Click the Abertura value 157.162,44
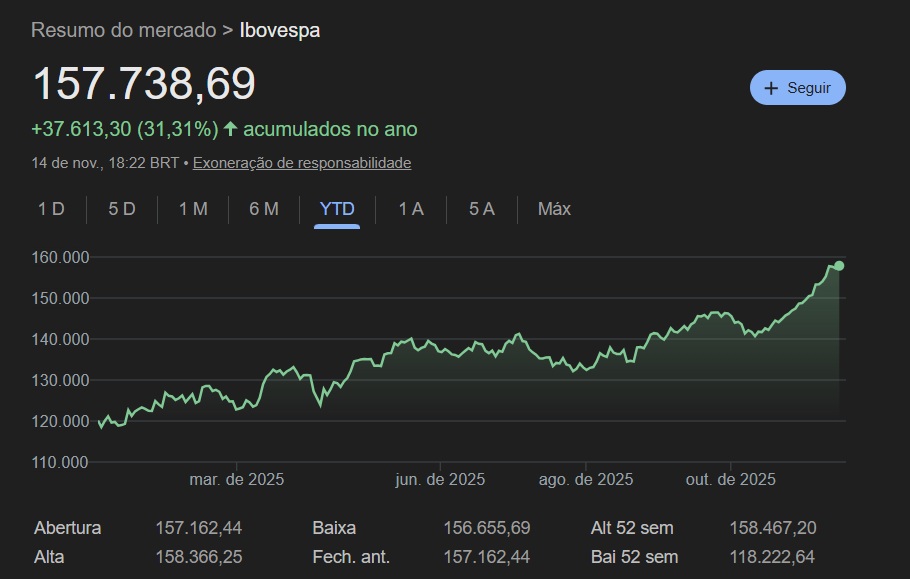Viewport: 910px width, 579px height. pyautogui.click(x=199, y=527)
